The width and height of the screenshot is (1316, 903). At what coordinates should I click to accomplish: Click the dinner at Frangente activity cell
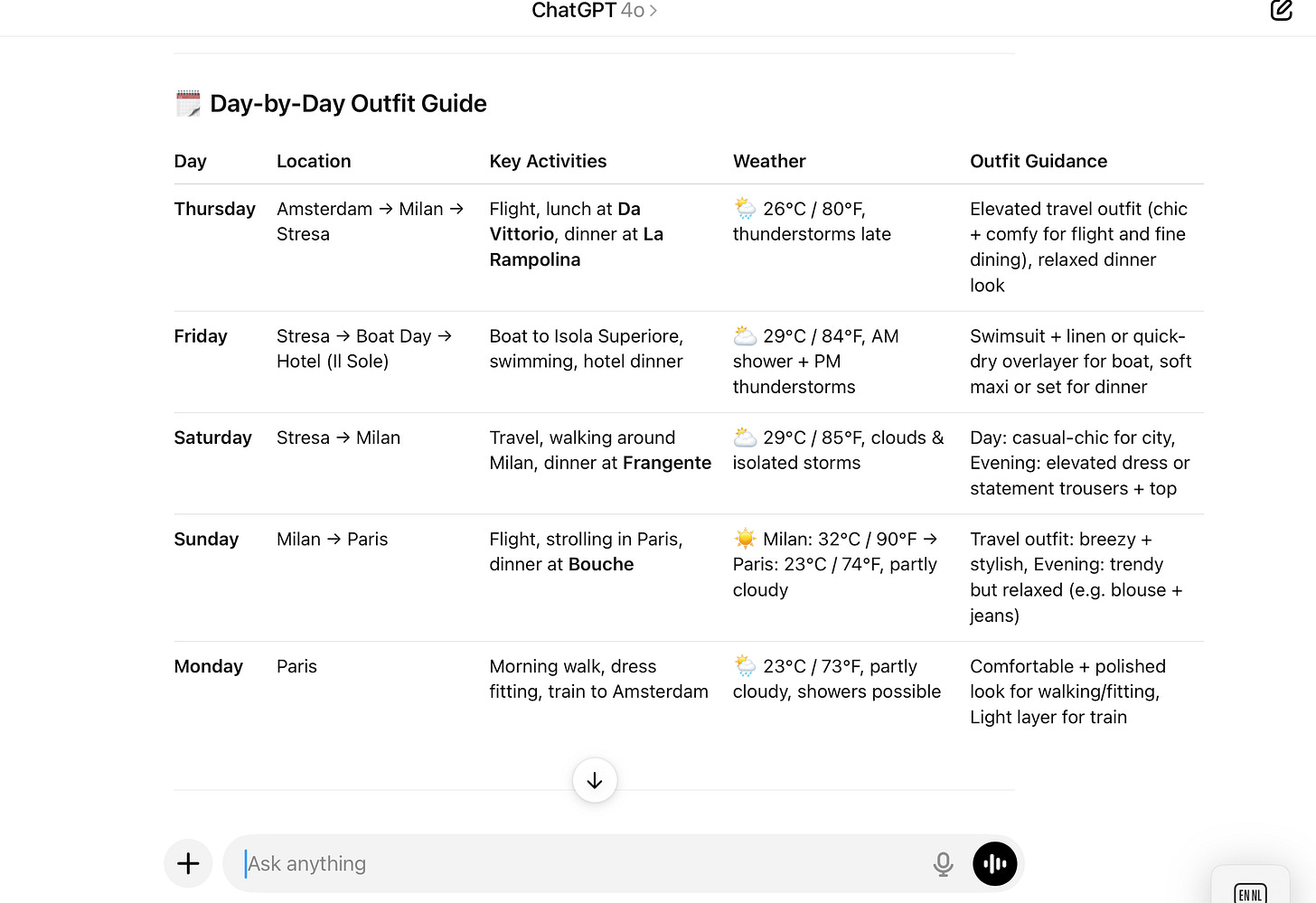click(600, 450)
